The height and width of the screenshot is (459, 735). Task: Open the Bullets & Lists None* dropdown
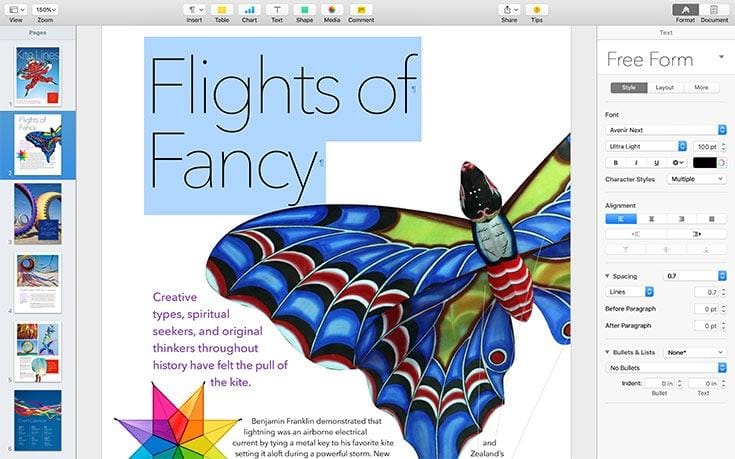point(695,352)
